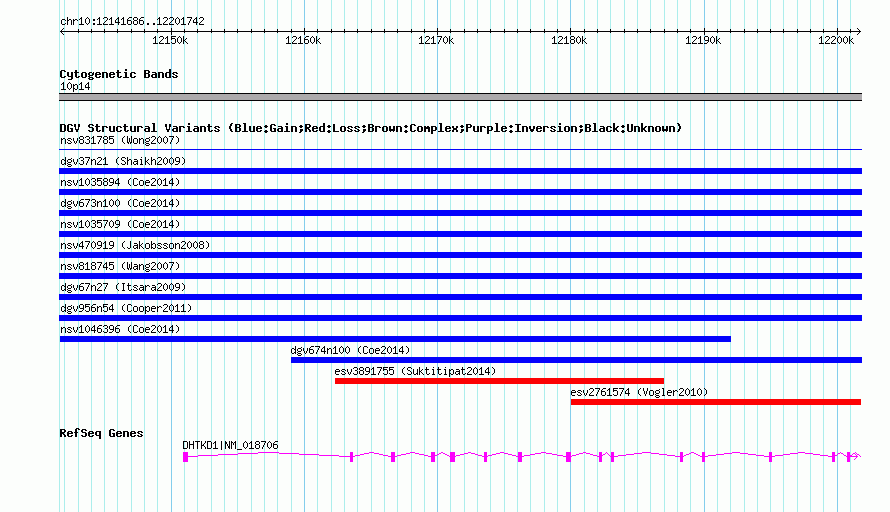Open variant nsv1046396 (Coe2014) label
The width and height of the screenshot is (890, 512).
tap(120, 329)
